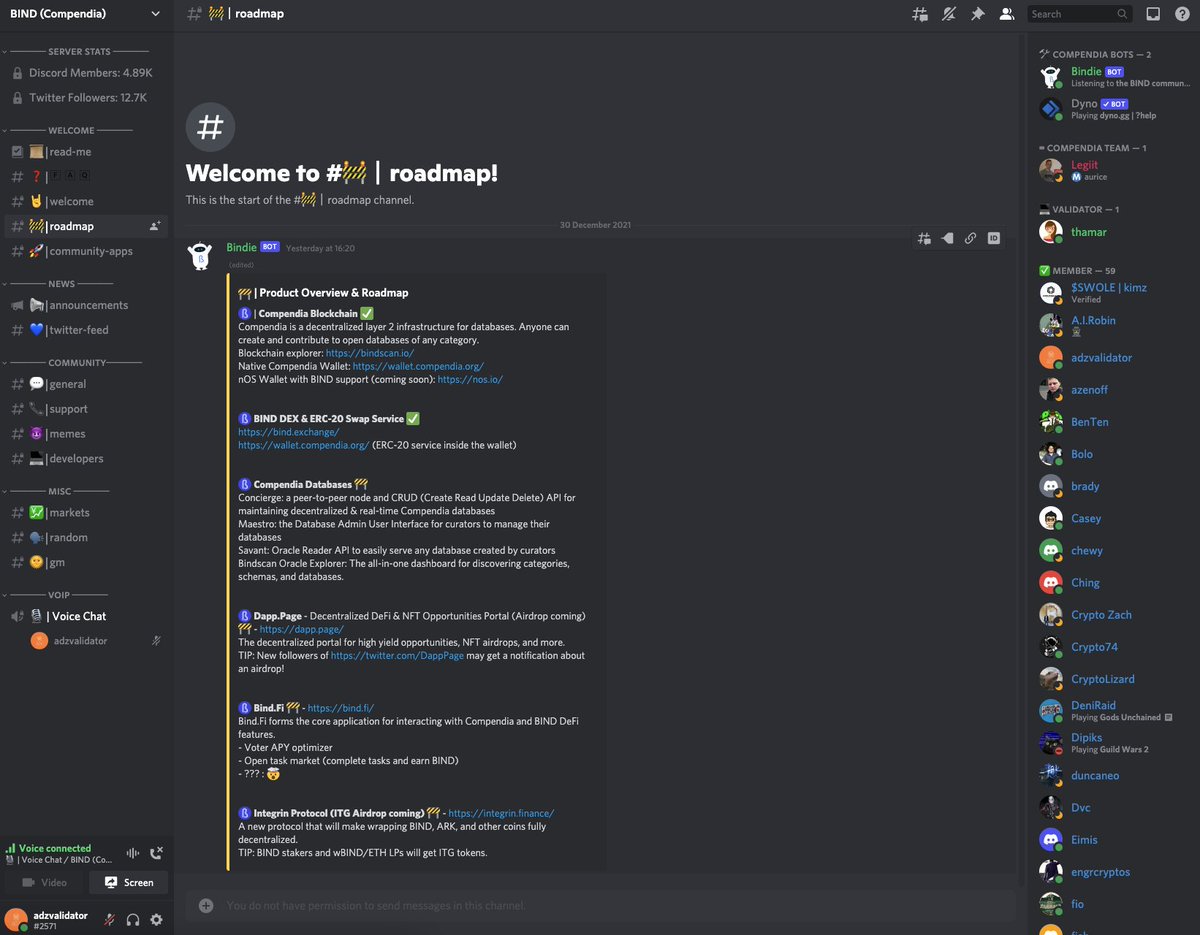Click speaker icon of Voice Chat channel
Screen dimensions: 1200x935
pos(17,616)
